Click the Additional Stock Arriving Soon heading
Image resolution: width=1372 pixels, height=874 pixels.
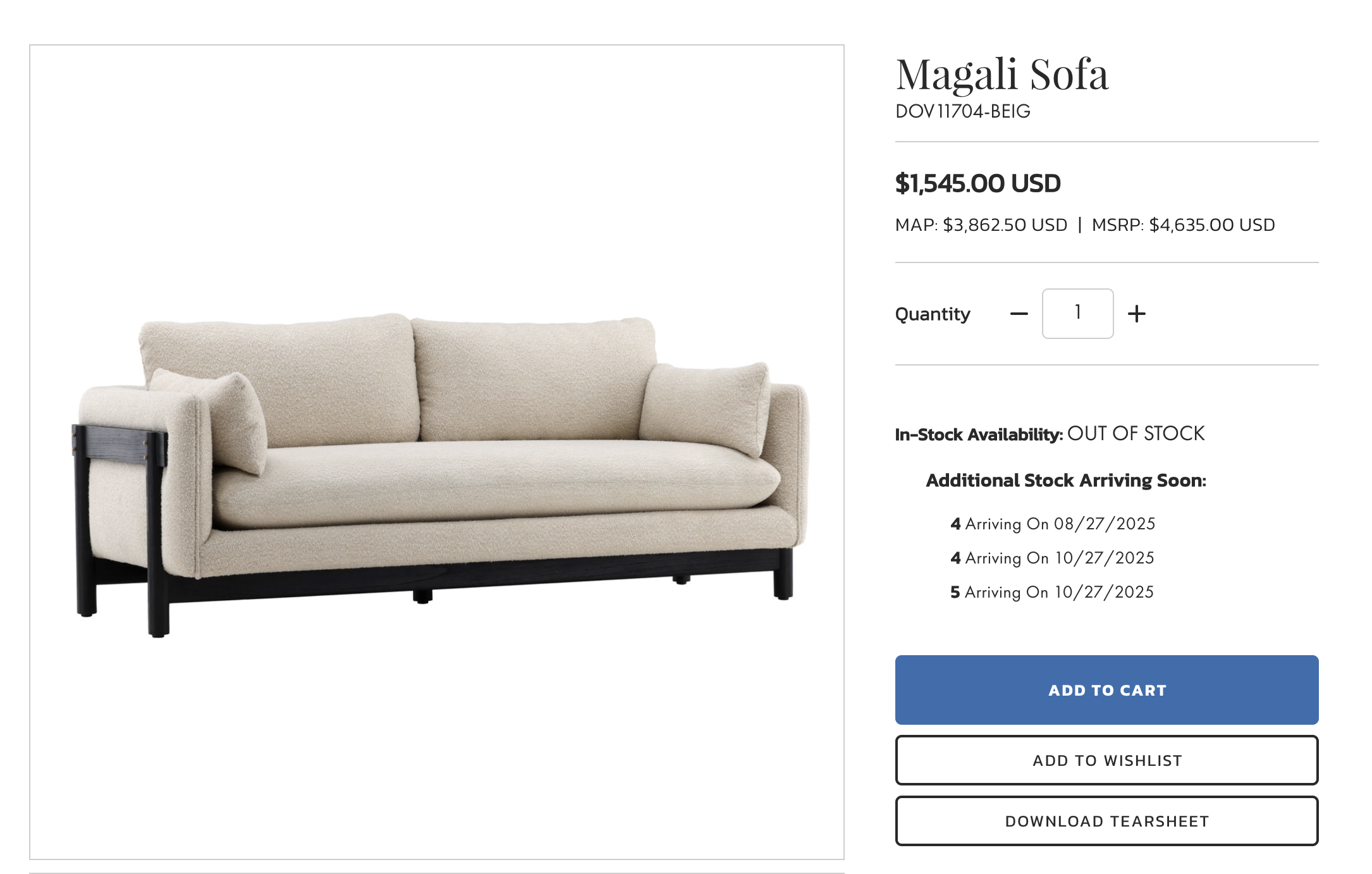(x=1066, y=481)
